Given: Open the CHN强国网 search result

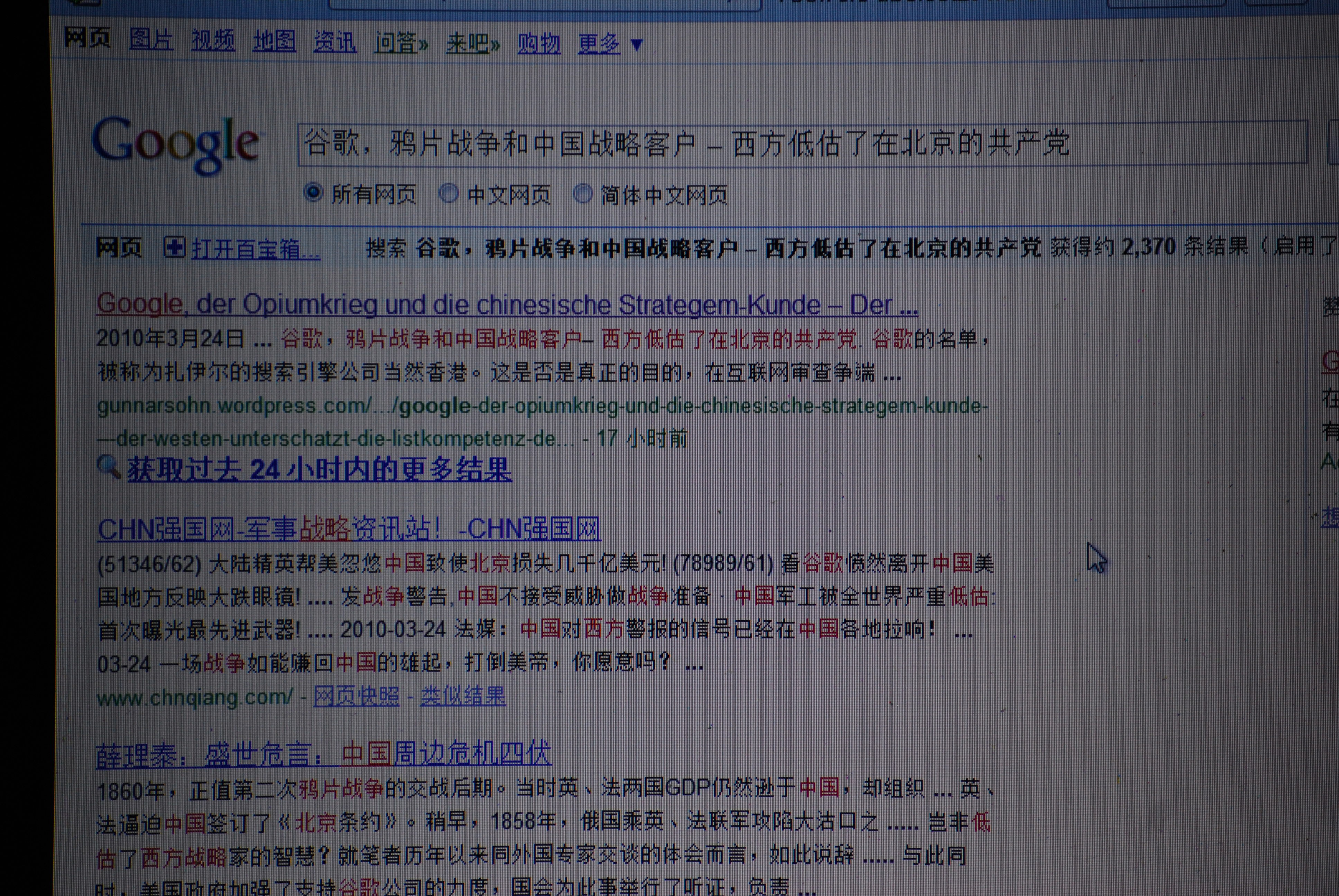Looking at the screenshot, I should (x=349, y=529).
